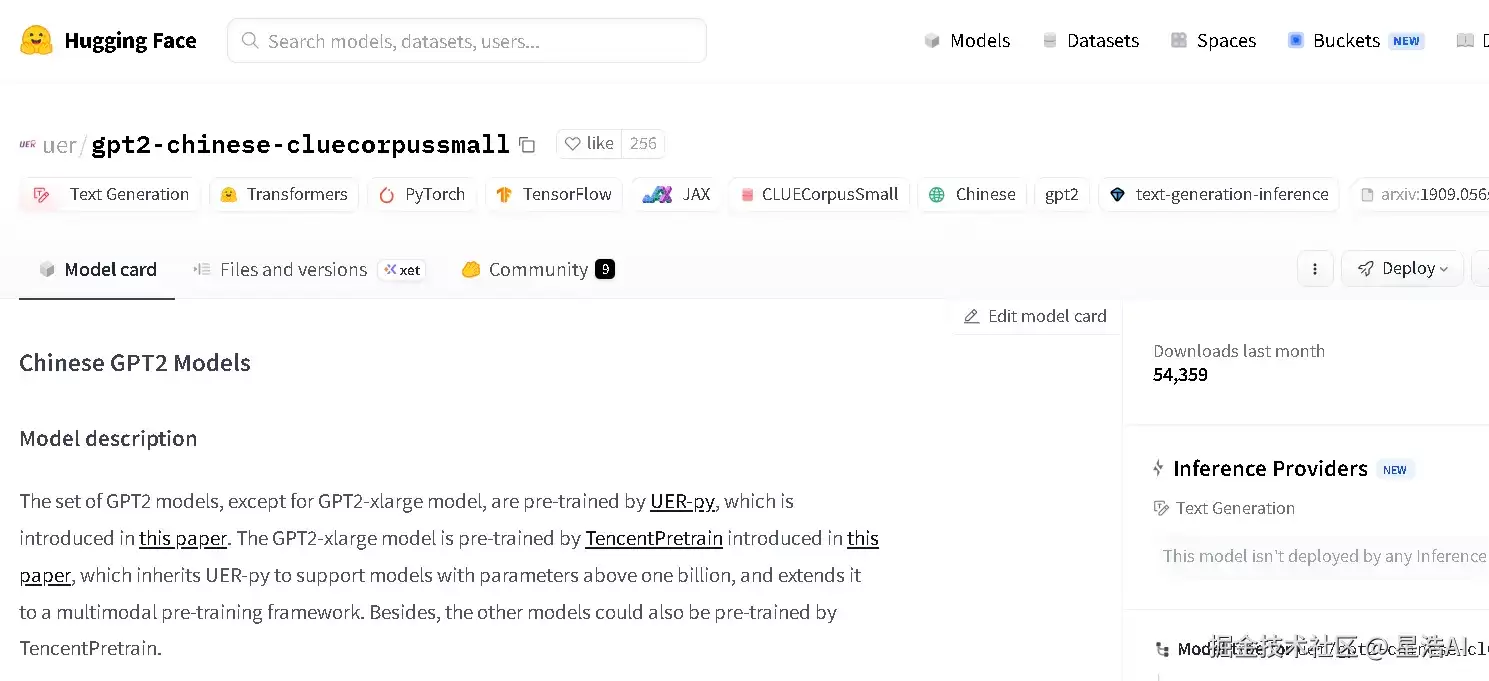The width and height of the screenshot is (1489, 681).
Task: Focus the Search models input field
Action: coord(467,41)
